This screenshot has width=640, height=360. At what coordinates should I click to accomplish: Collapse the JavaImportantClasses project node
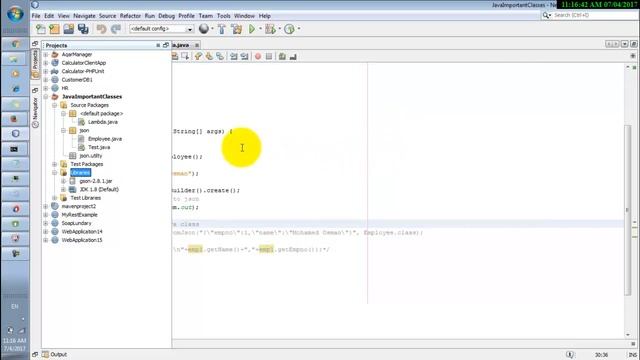pyautogui.click(x=46, y=97)
